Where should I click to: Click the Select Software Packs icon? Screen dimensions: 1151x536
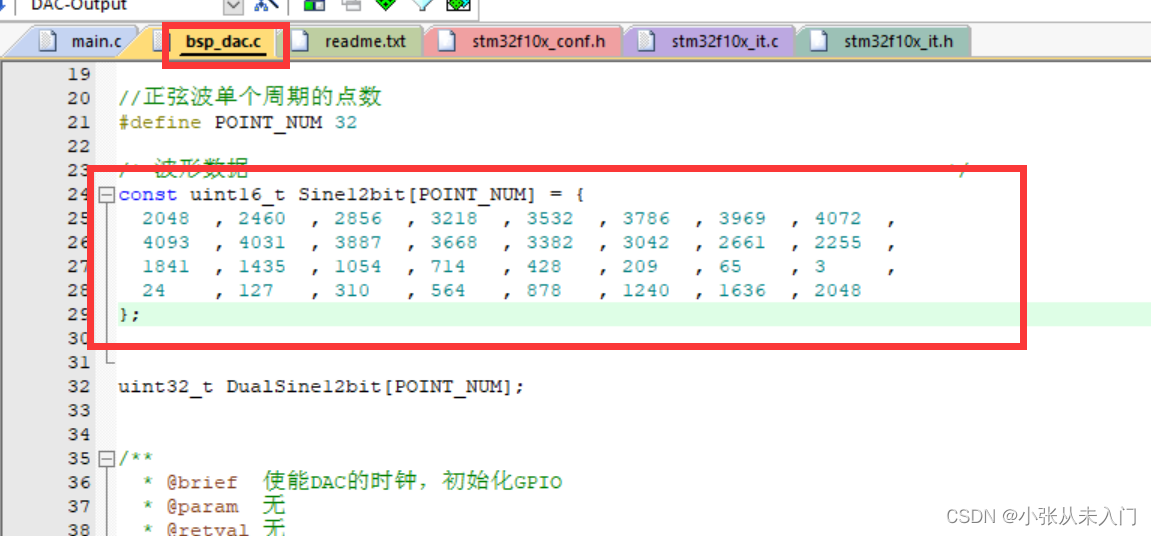pyautogui.click(x=422, y=5)
